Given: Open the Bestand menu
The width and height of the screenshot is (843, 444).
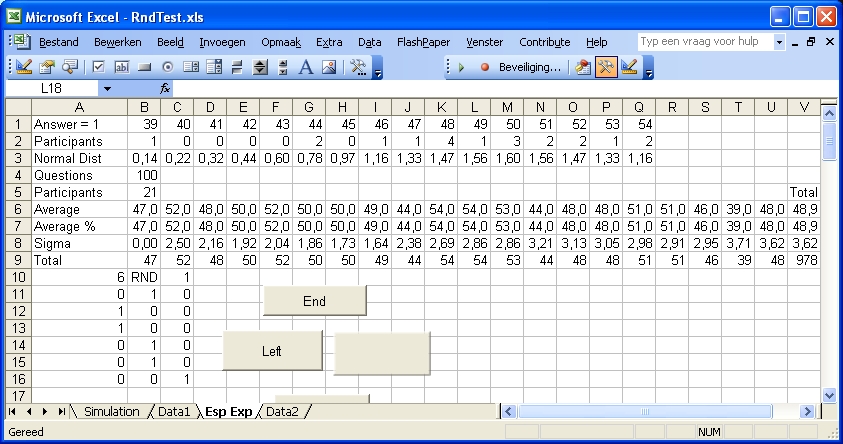Looking at the screenshot, I should 59,42.
